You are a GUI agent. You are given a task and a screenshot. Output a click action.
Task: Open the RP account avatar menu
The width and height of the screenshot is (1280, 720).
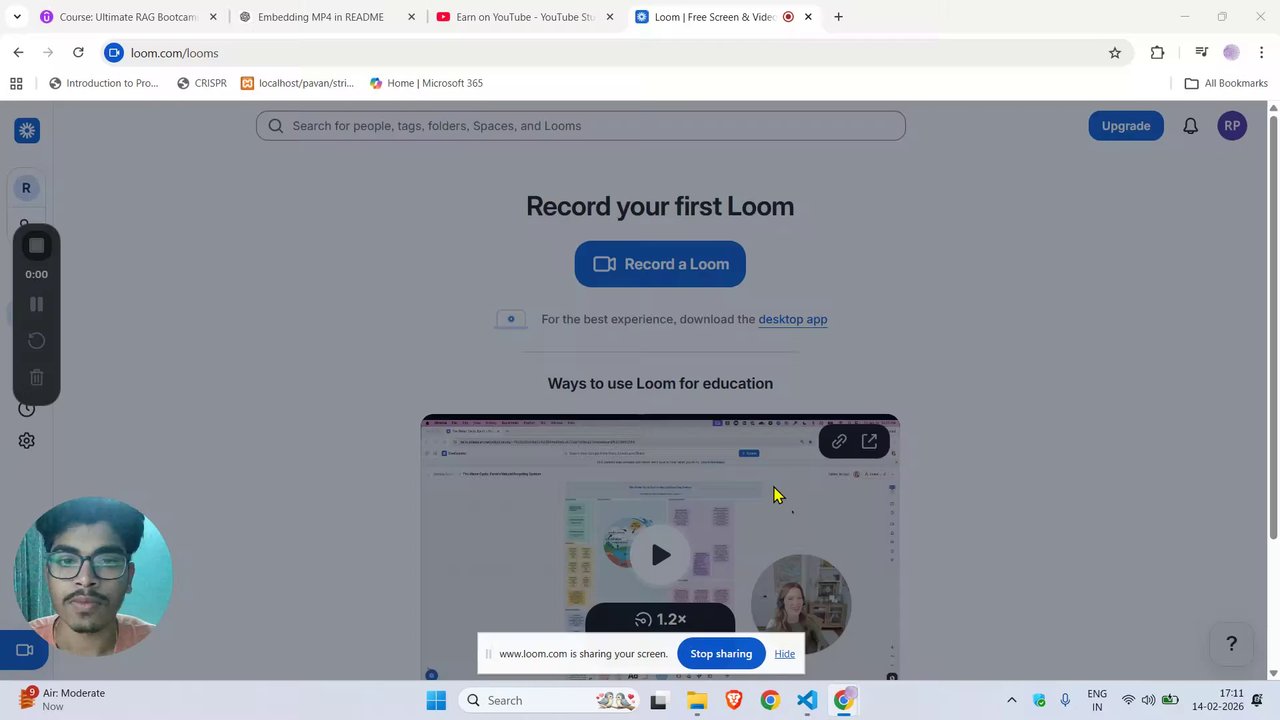1232,126
